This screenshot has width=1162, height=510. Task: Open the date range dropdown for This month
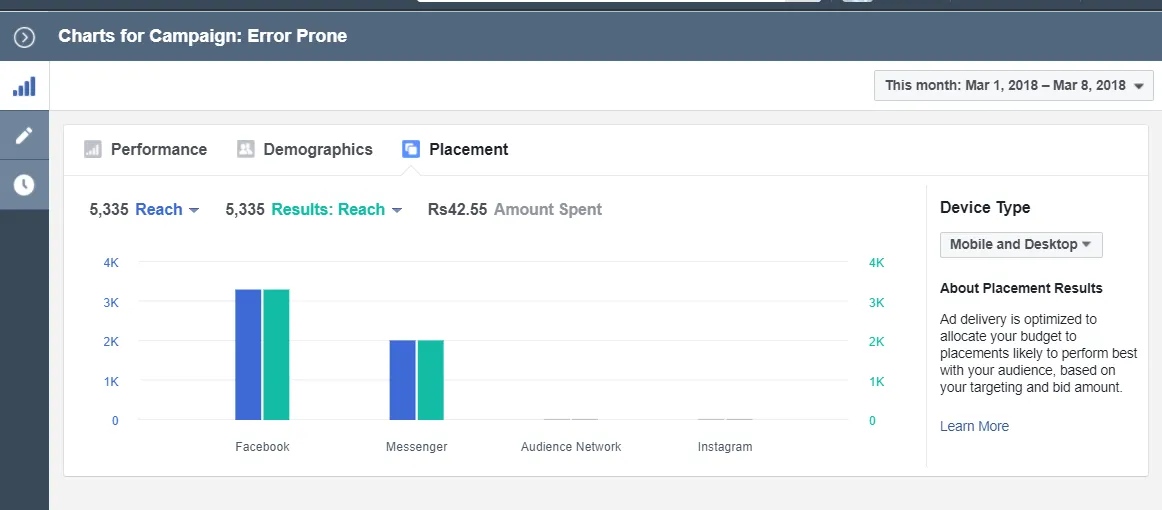click(1014, 85)
